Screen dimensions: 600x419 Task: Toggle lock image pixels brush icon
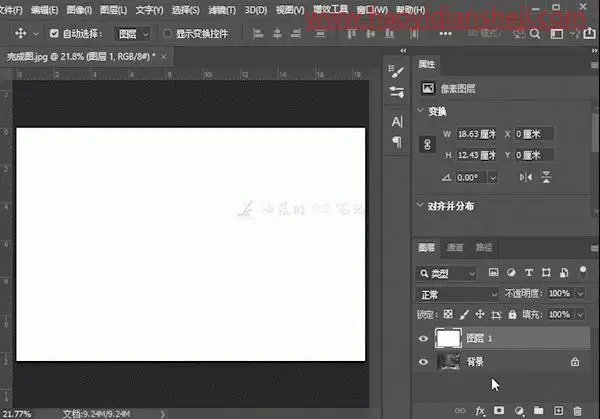[x=464, y=315]
